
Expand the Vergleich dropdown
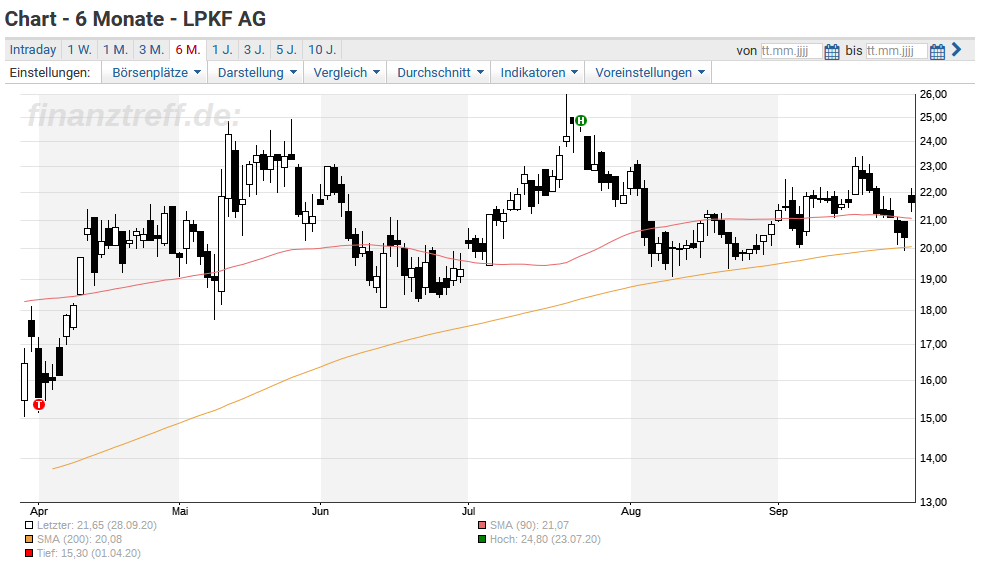(346, 73)
